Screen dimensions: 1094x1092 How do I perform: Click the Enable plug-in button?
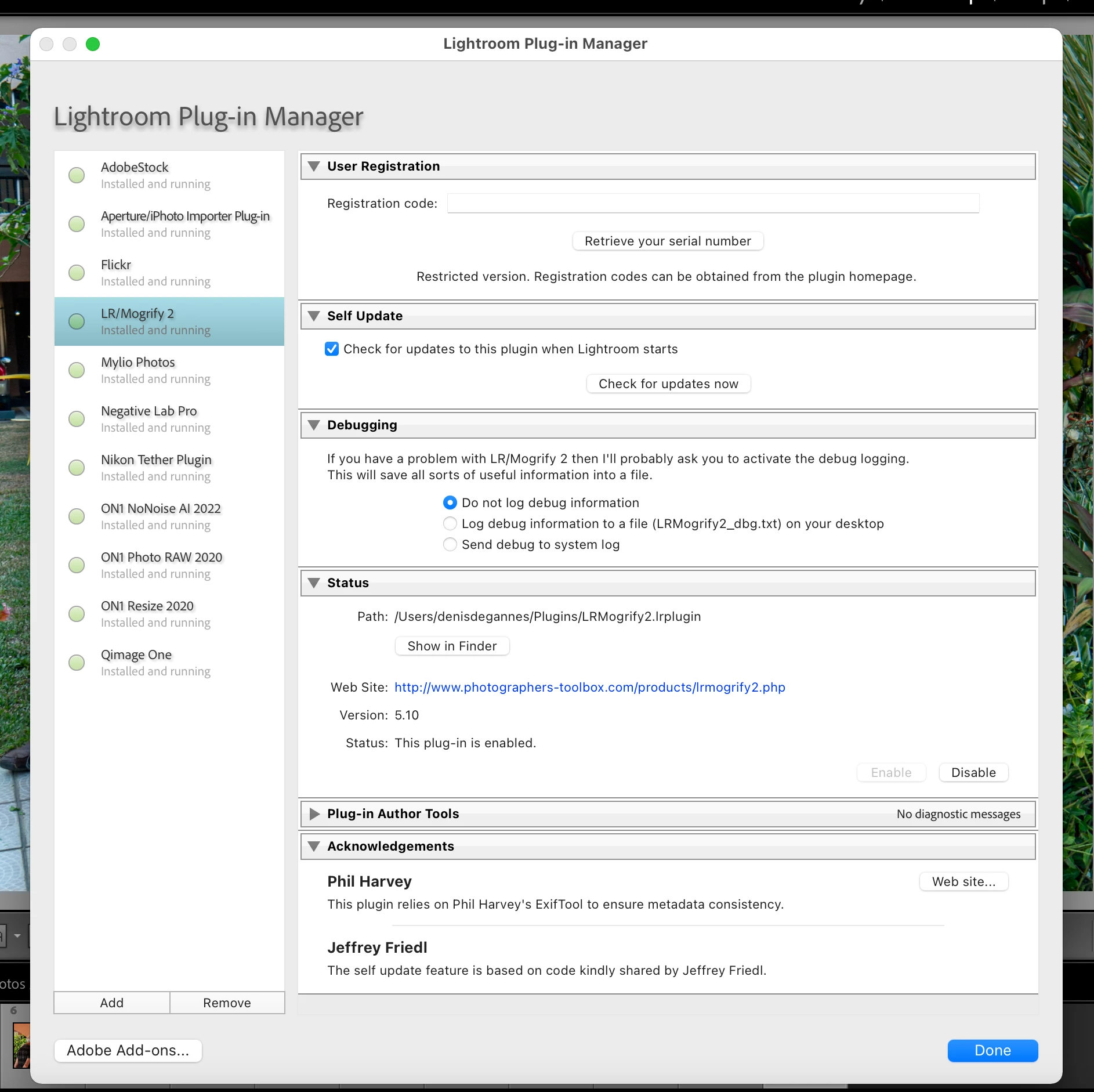[x=891, y=772]
